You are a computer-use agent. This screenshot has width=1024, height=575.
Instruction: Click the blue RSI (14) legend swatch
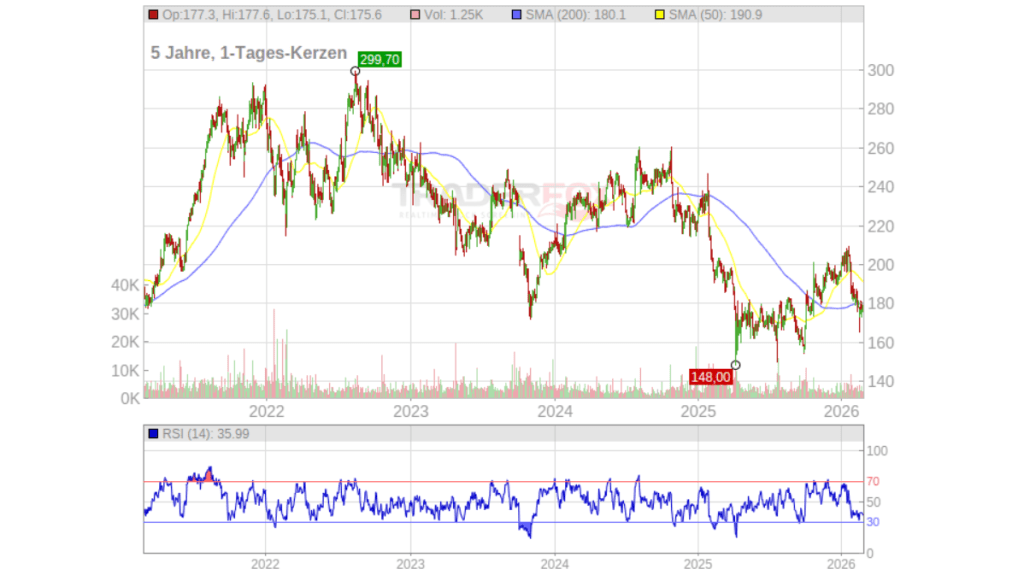[152, 433]
